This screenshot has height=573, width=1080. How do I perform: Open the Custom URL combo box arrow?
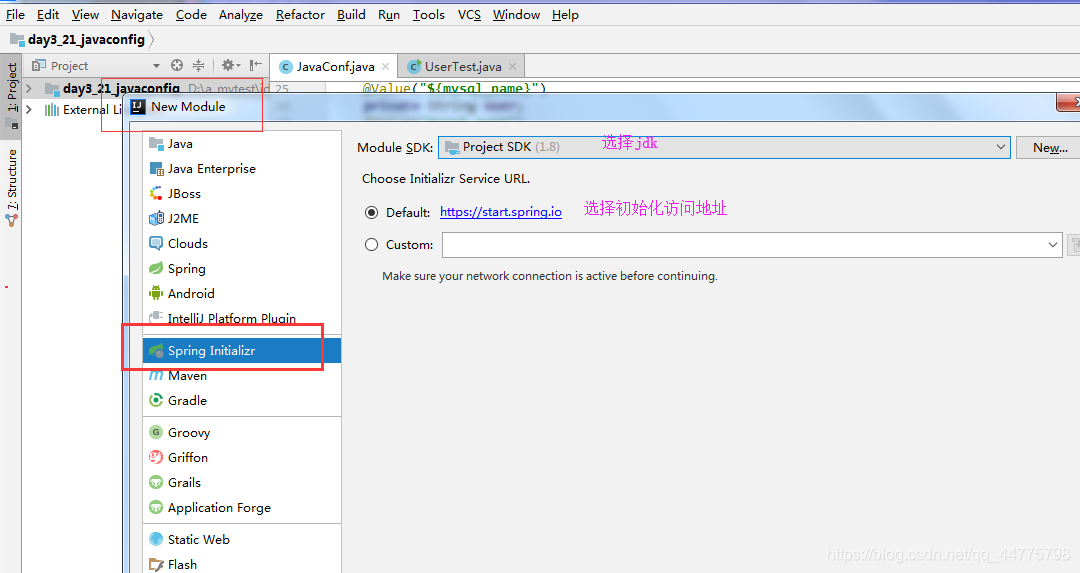tap(1052, 245)
